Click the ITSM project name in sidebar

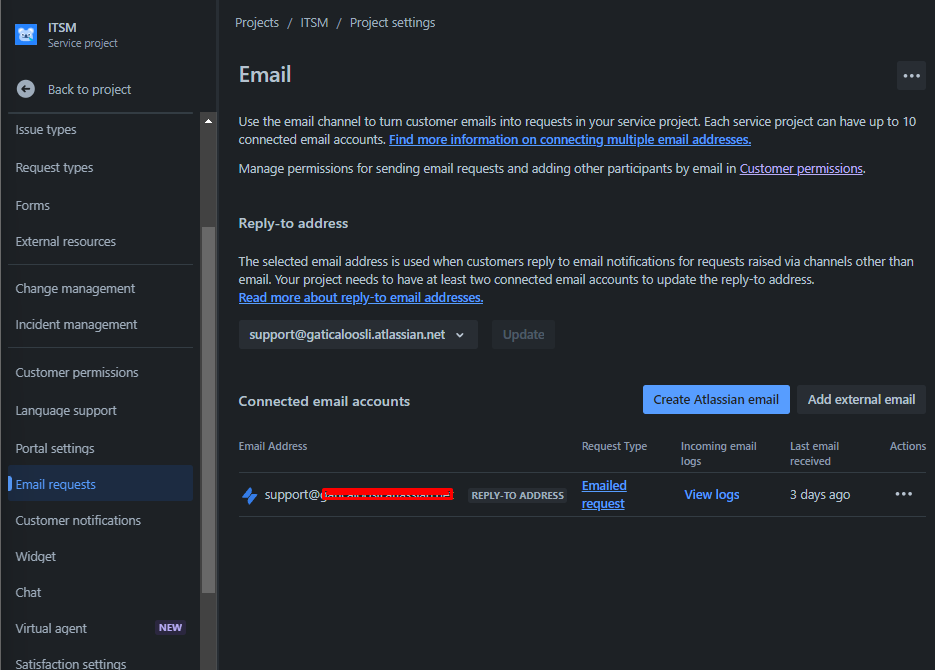tap(62, 27)
